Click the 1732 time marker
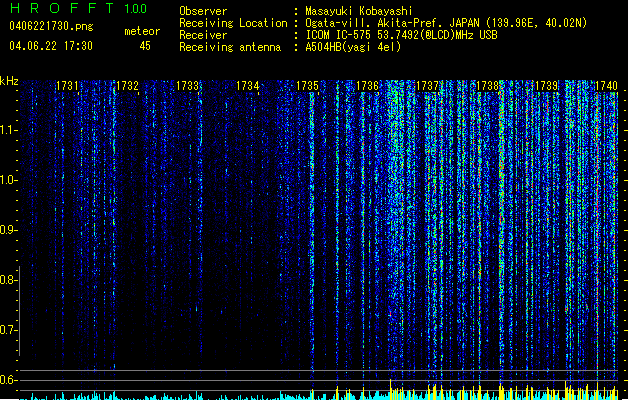Viewport: 629px width, 400px height. click(127, 86)
